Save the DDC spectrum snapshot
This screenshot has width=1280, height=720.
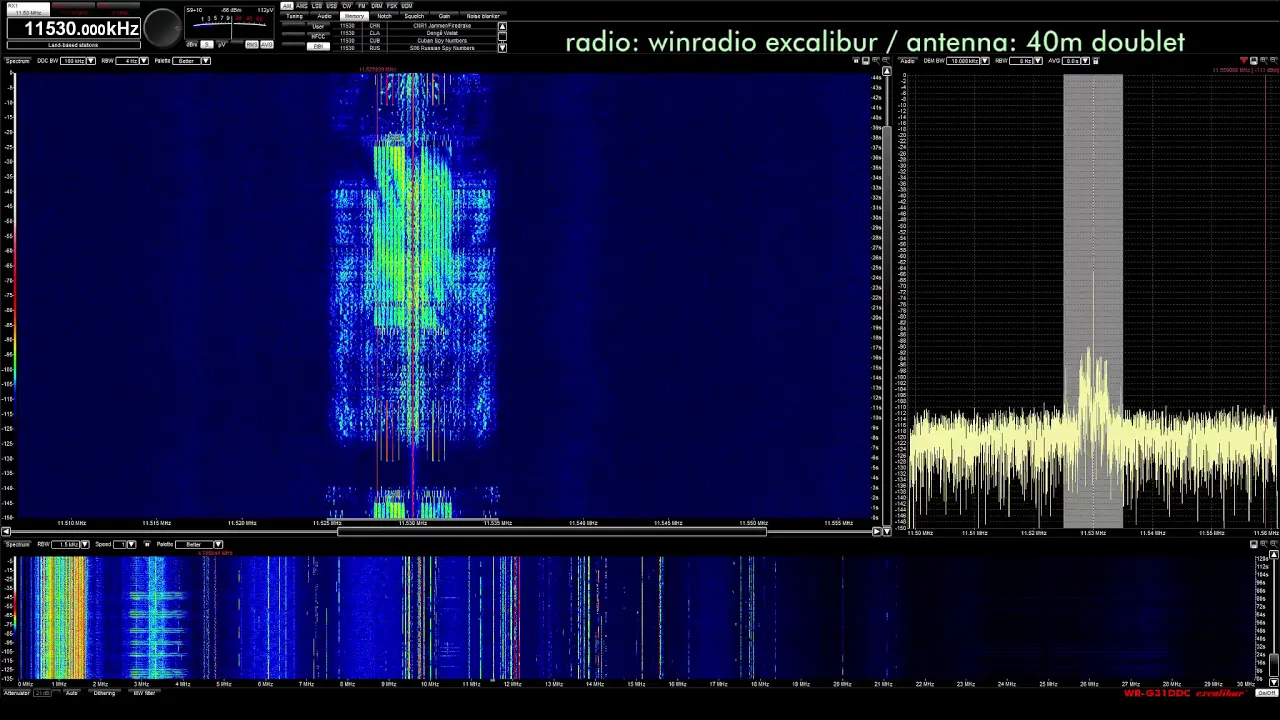coord(865,61)
